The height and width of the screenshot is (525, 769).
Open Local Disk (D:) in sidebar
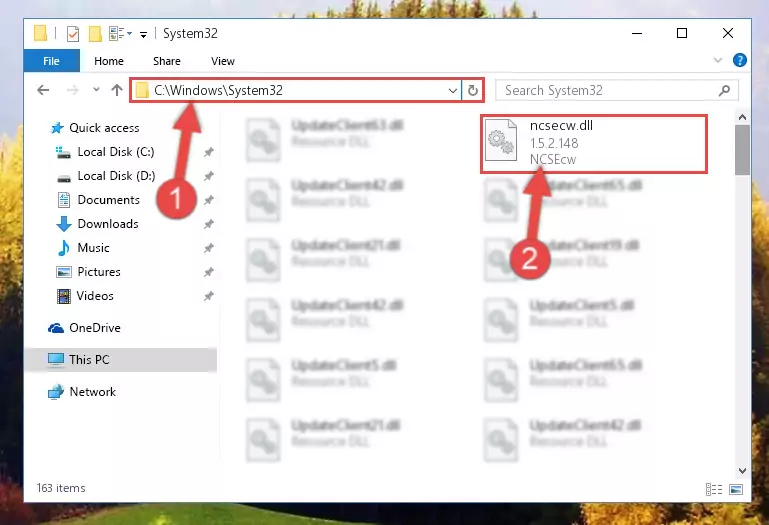[116, 176]
